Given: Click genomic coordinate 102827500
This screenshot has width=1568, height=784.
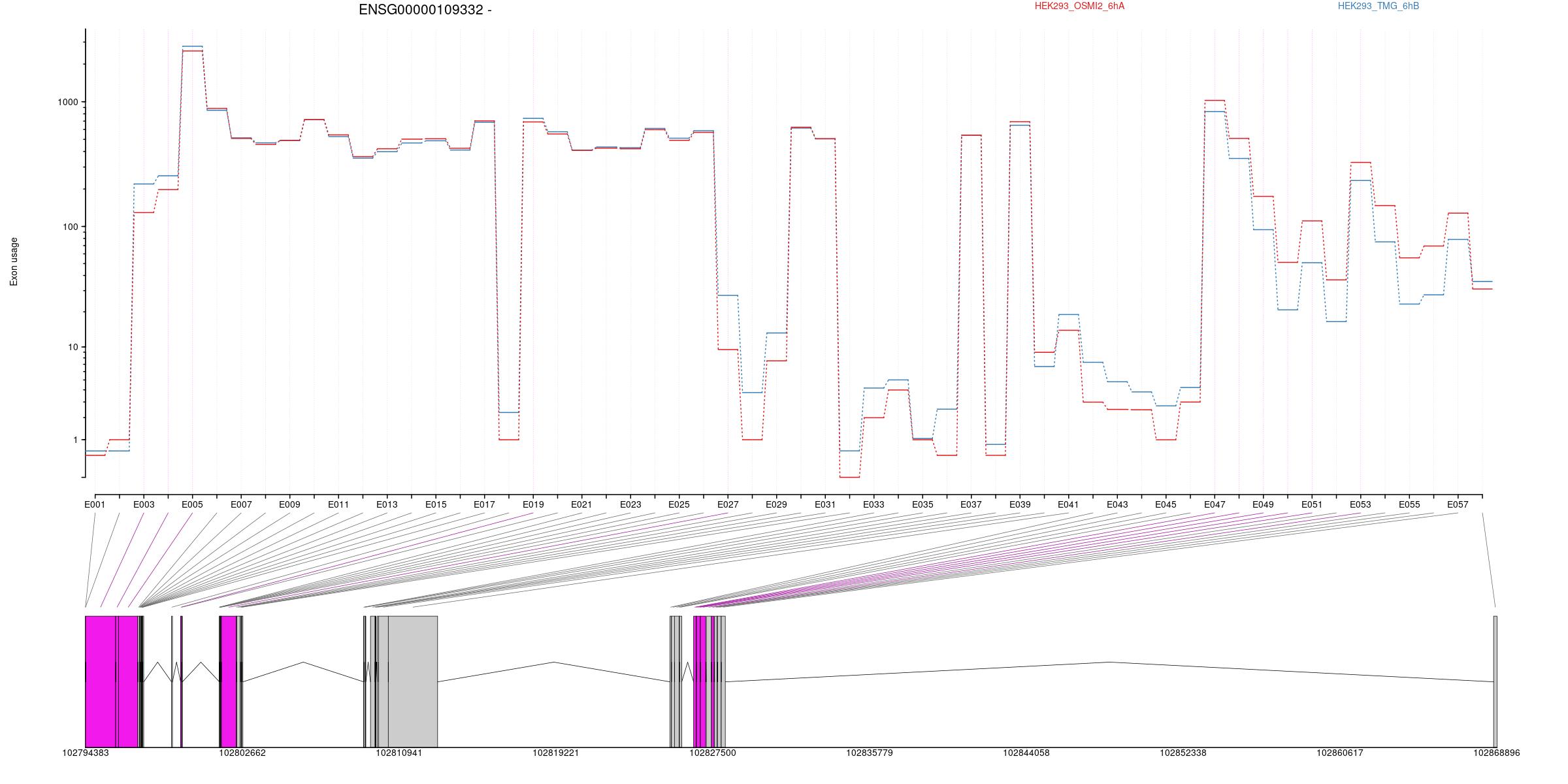Looking at the screenshot, I should pos(713,753).
